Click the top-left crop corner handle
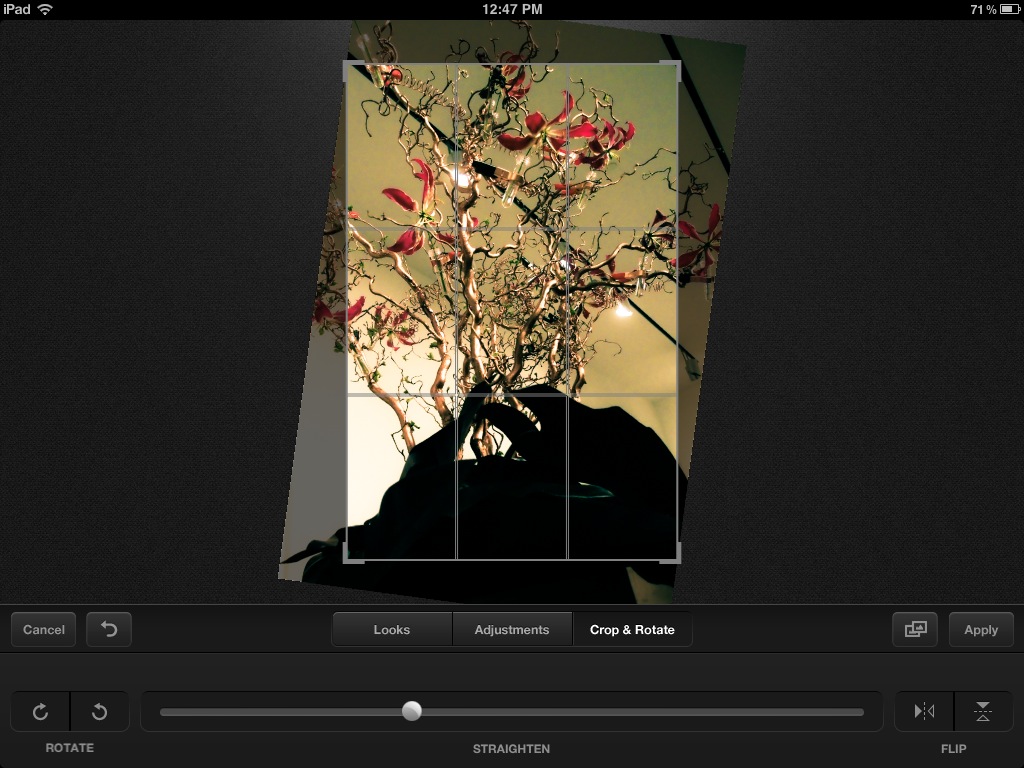 [x=348, y=66]
